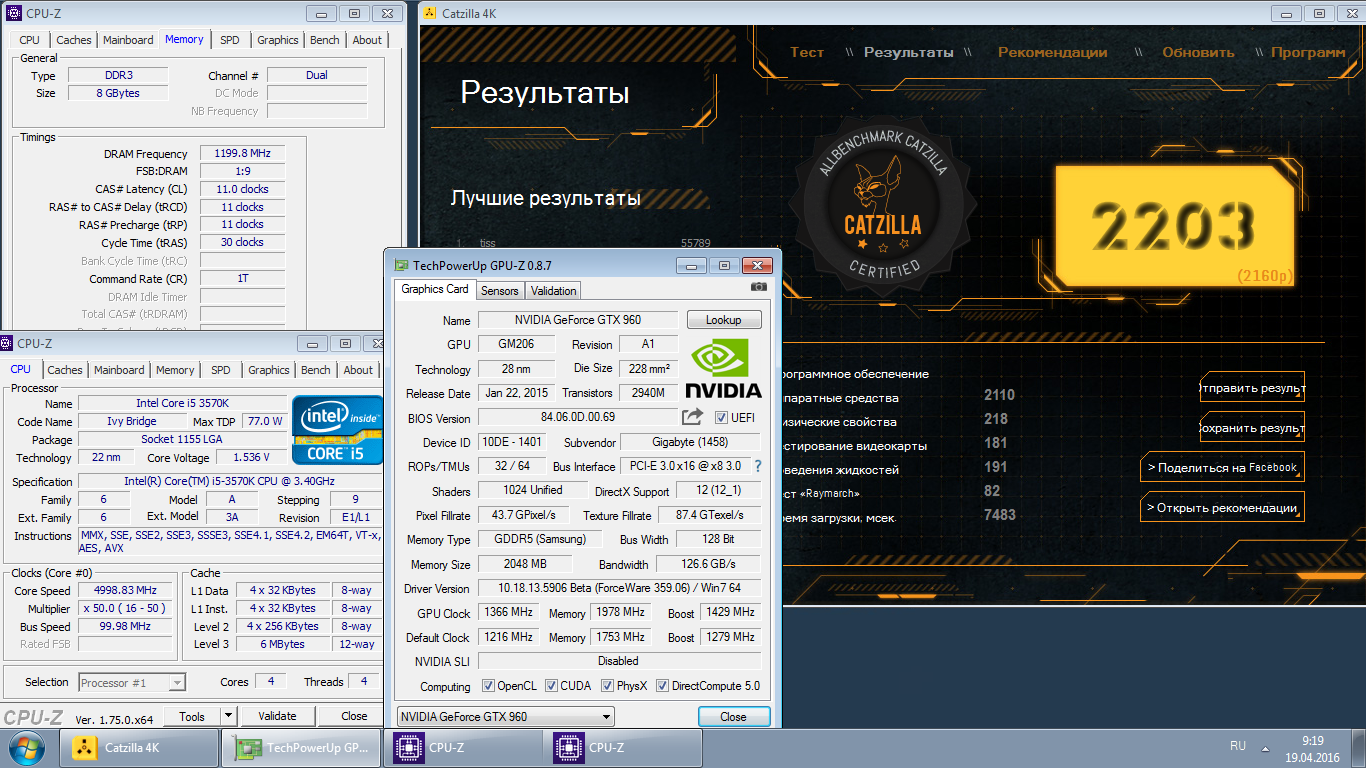Open the Processor #1 selection dropdown

132,683
